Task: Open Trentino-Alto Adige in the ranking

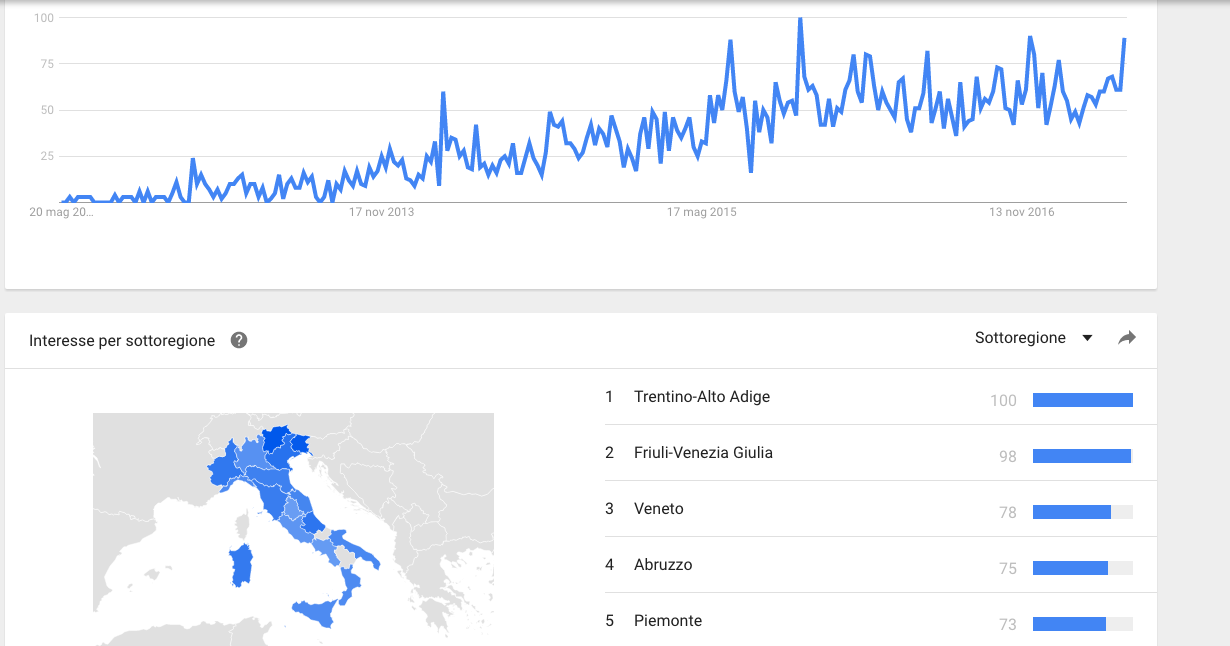Action: [x=702, y=397]
